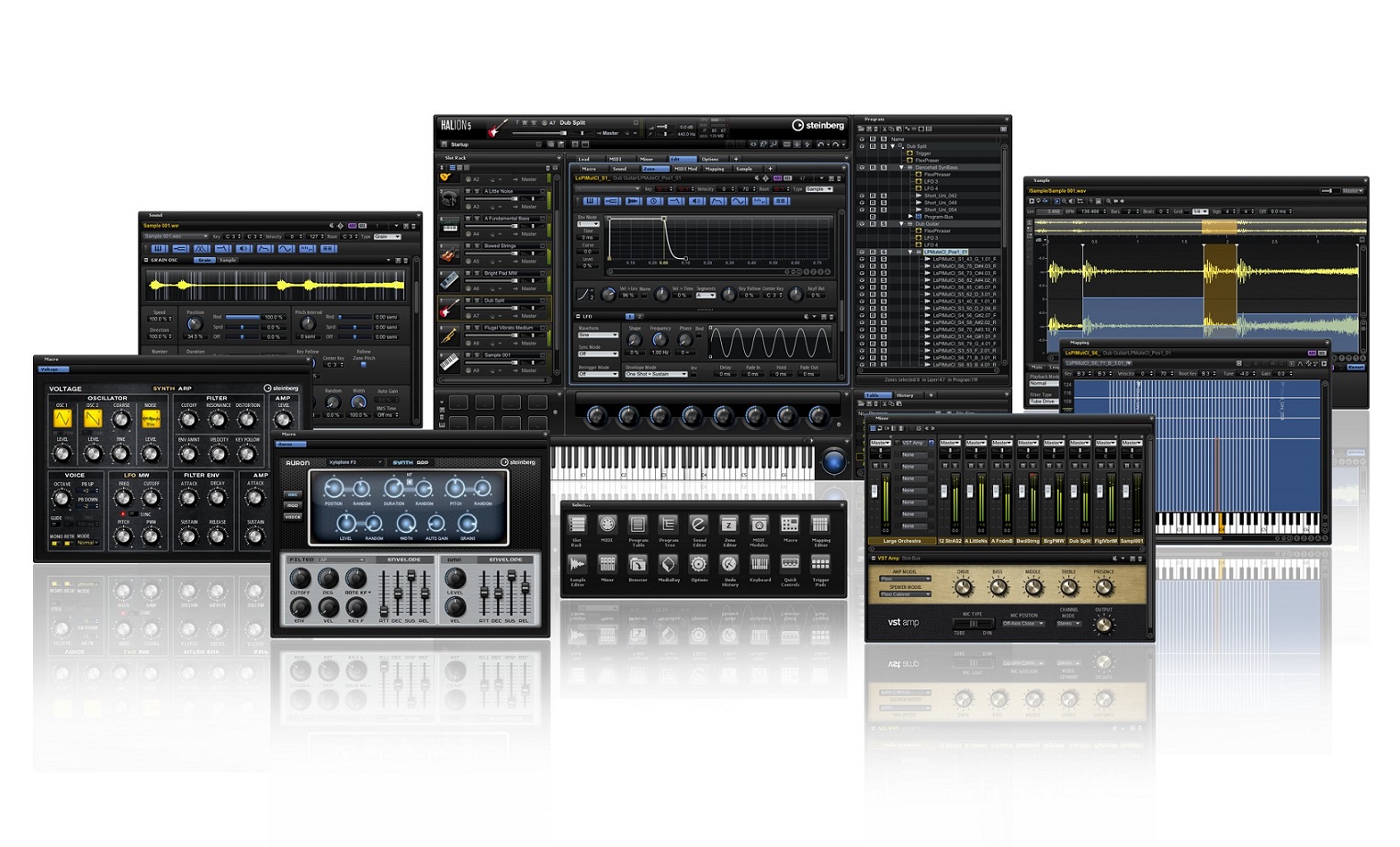Open the VST Amp model dropdown

905,579
